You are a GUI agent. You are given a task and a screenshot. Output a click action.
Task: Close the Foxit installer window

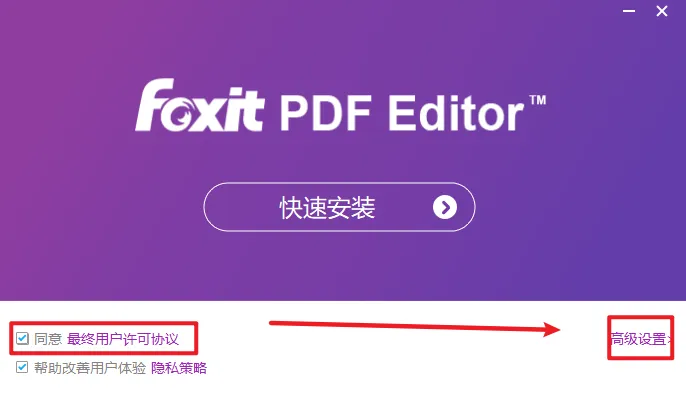662,11
